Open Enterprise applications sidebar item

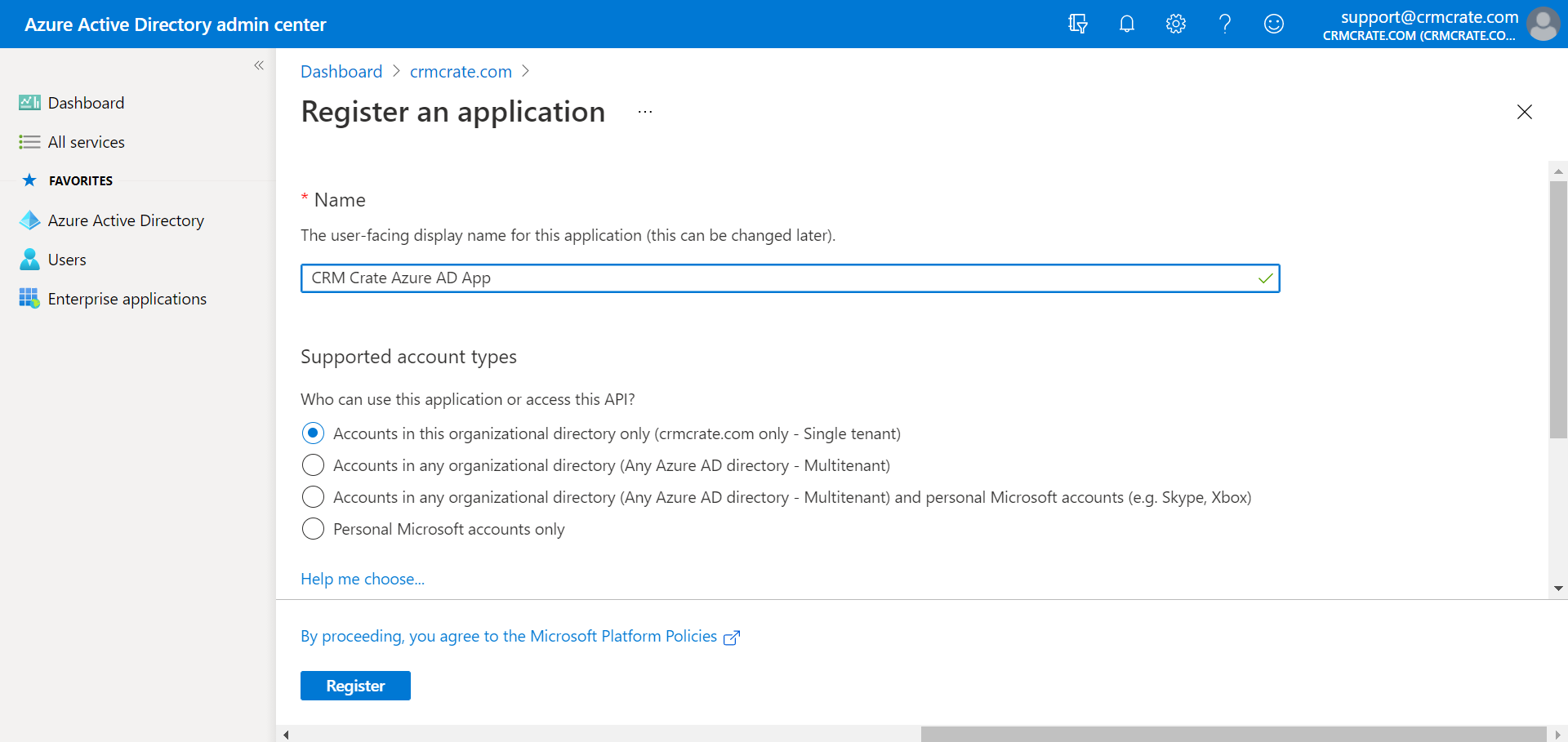point(127,299)
